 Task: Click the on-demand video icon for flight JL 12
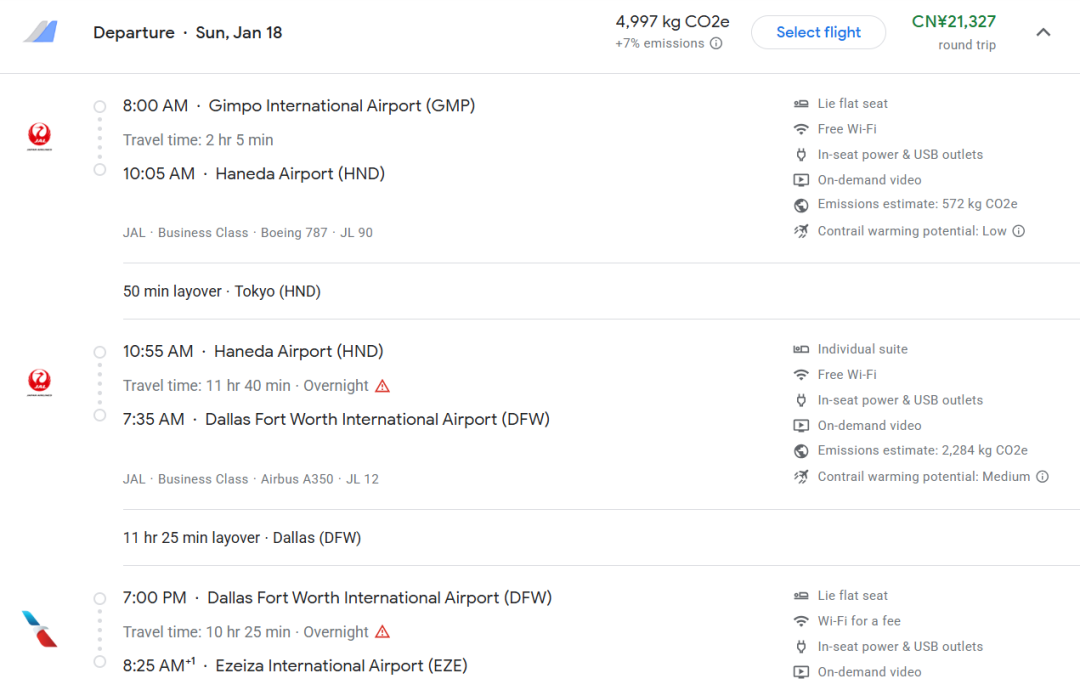(x=801, y=426)
